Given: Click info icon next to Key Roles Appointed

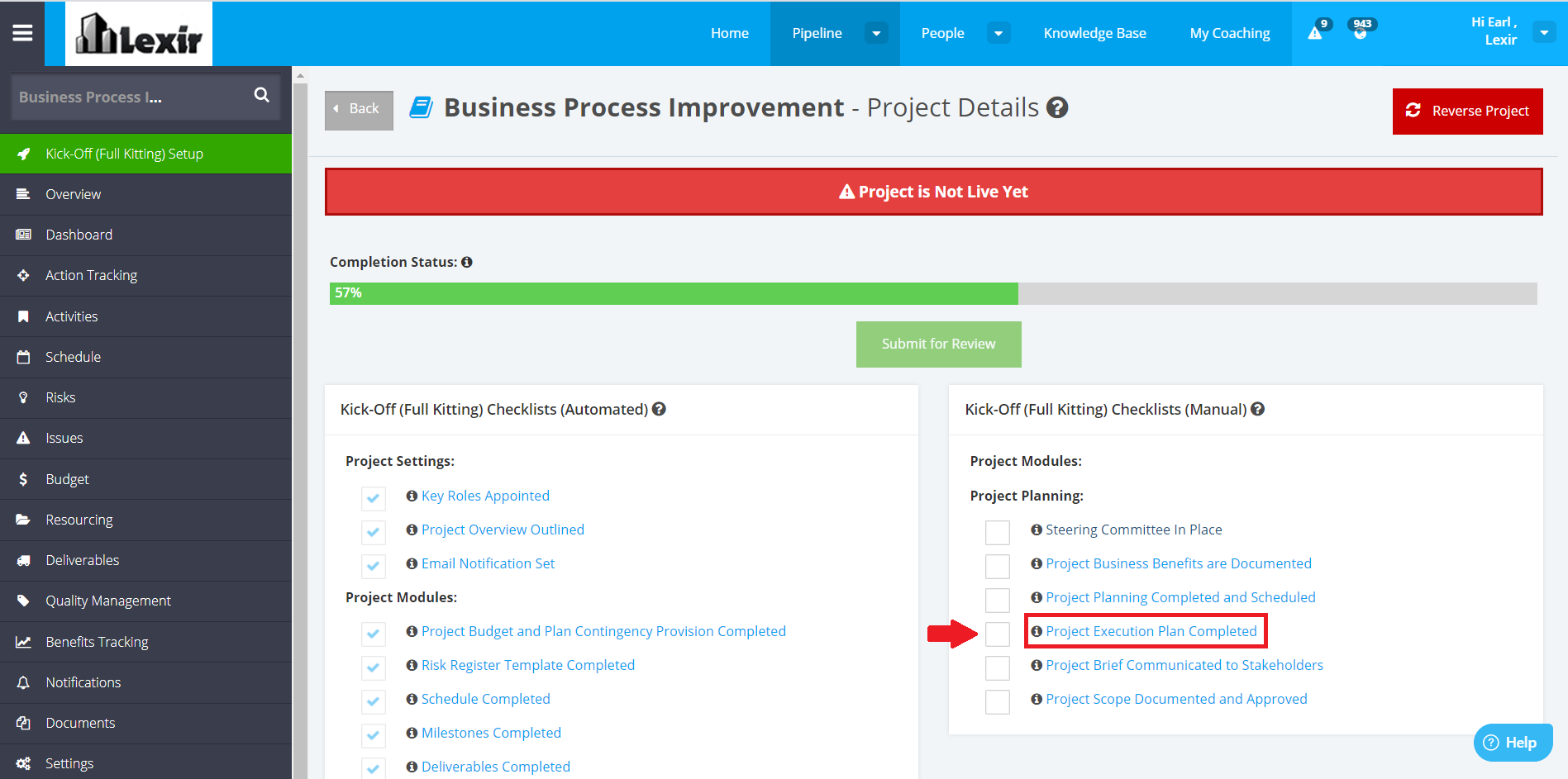Looking at the screenshot, I should (x=412, y=496).
